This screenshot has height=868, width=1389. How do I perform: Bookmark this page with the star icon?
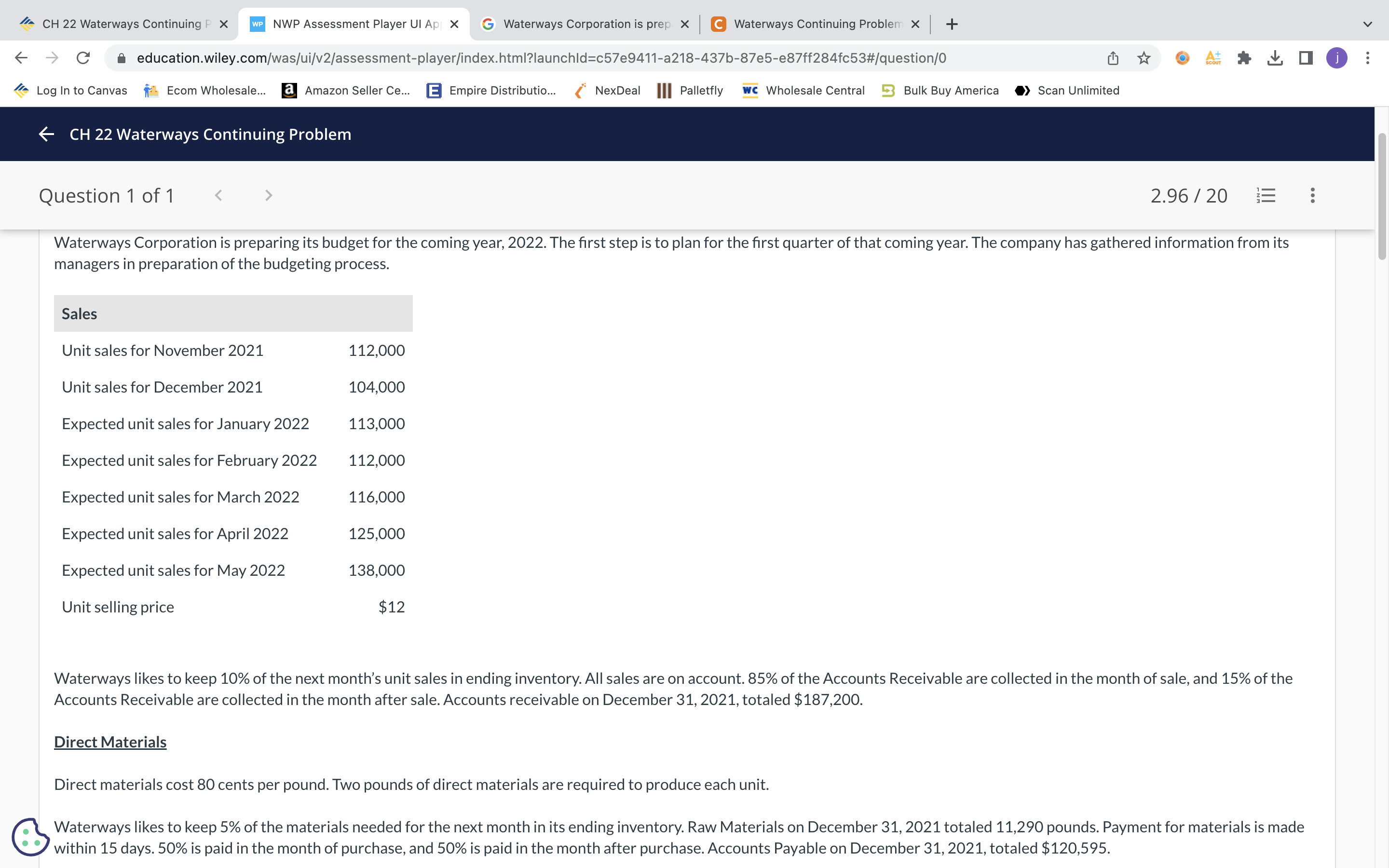pyautogui.click(x=1144, y=58)
